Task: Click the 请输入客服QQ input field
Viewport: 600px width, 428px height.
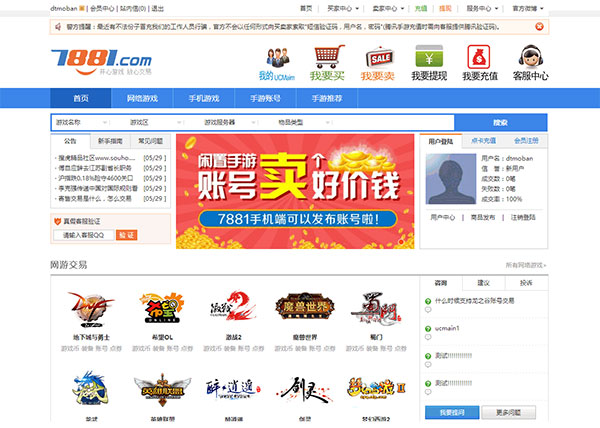Action: click(84, 235)
